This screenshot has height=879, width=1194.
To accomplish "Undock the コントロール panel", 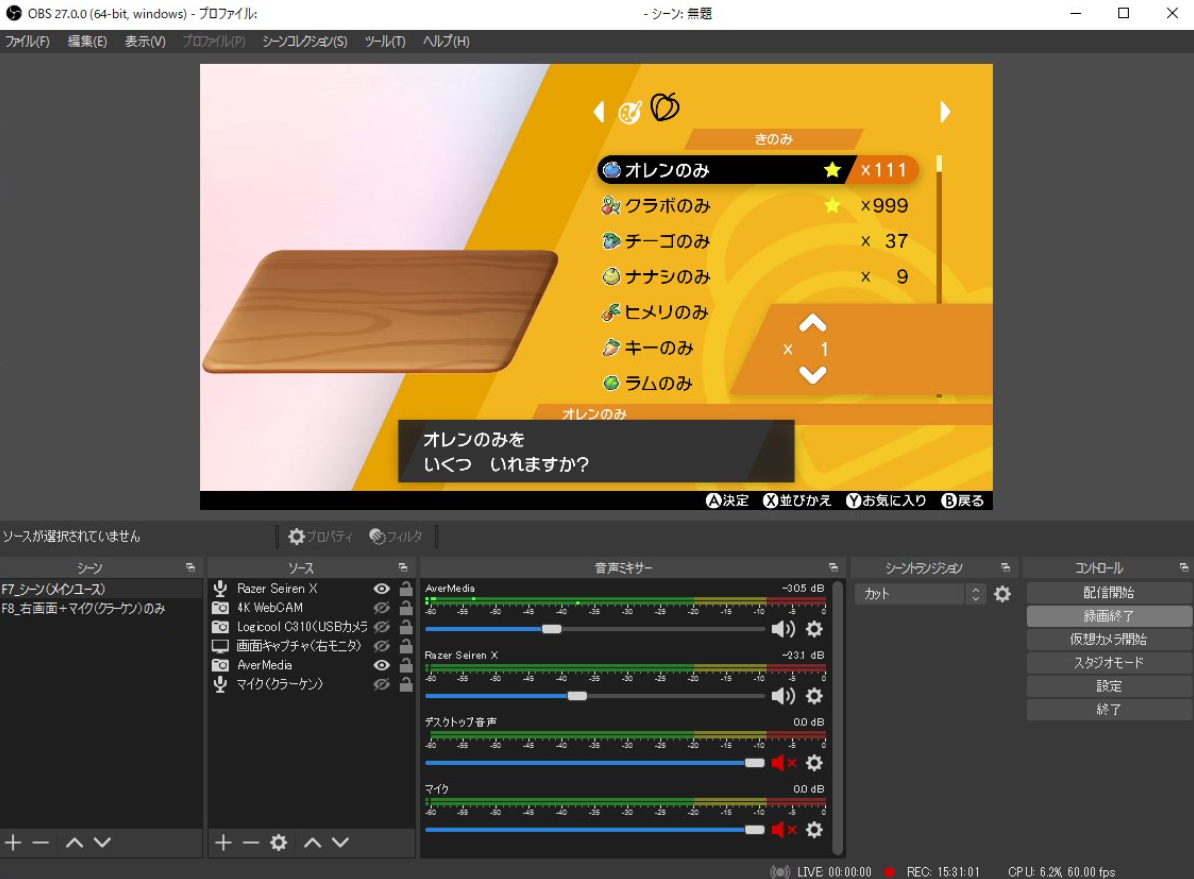I will [1183, 568].
